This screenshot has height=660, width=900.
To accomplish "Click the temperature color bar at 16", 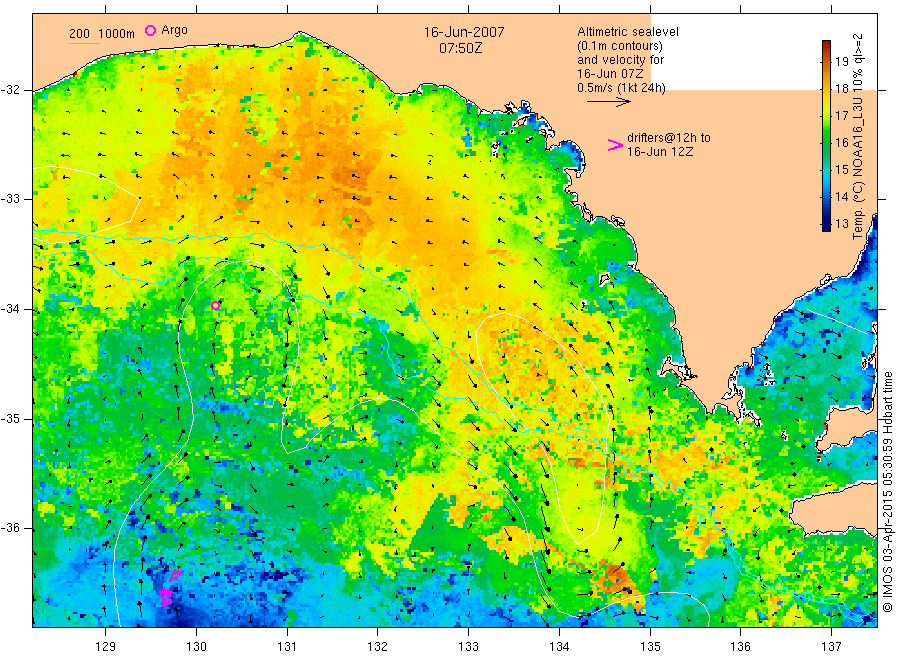I will [x=826, y=142].
